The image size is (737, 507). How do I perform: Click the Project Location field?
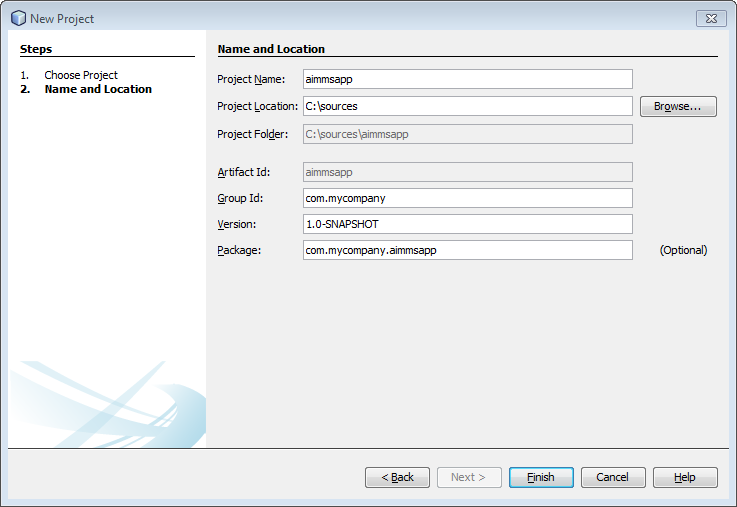click(x=468, y=106)
